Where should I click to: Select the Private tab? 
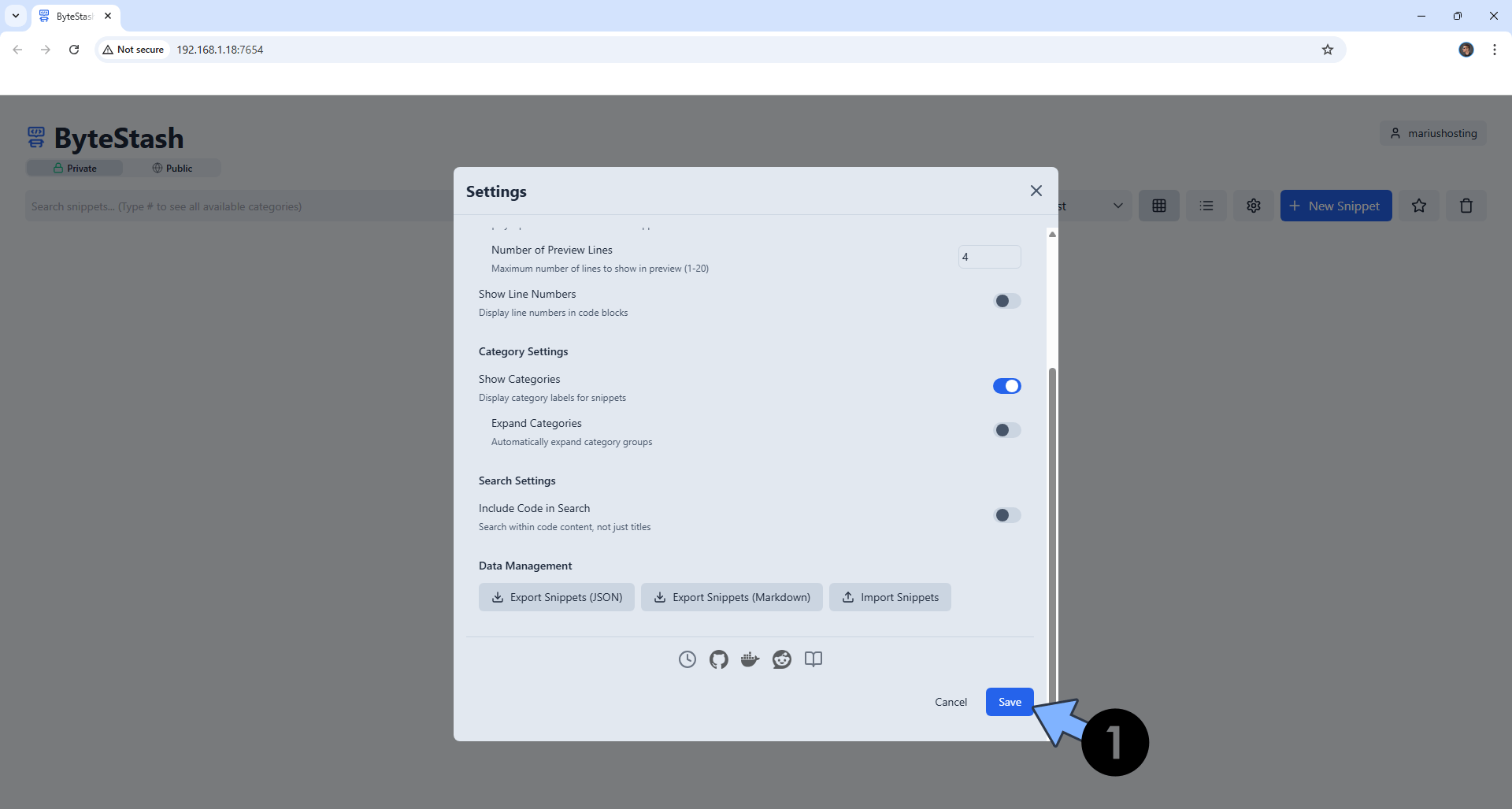[x=75, y=168]
